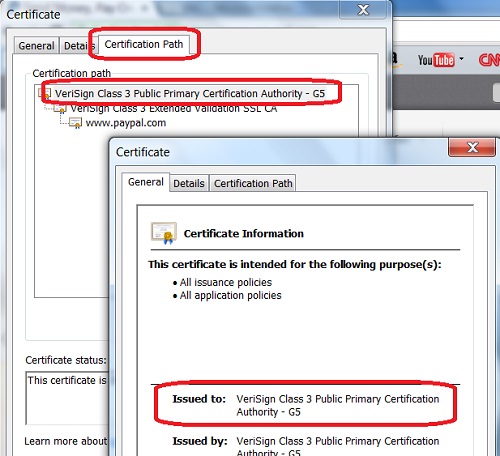The width and height of the screenshot is (500, 456).
Task: Select VeriSign Class 3 Extended Validation SSL CA row
Action: (x=174, y=108)
